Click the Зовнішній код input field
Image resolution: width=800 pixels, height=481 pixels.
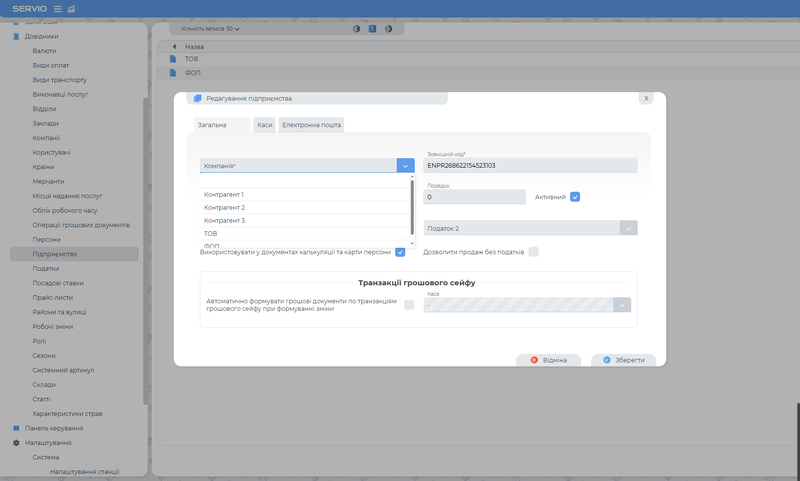click(x=530, y=166)
